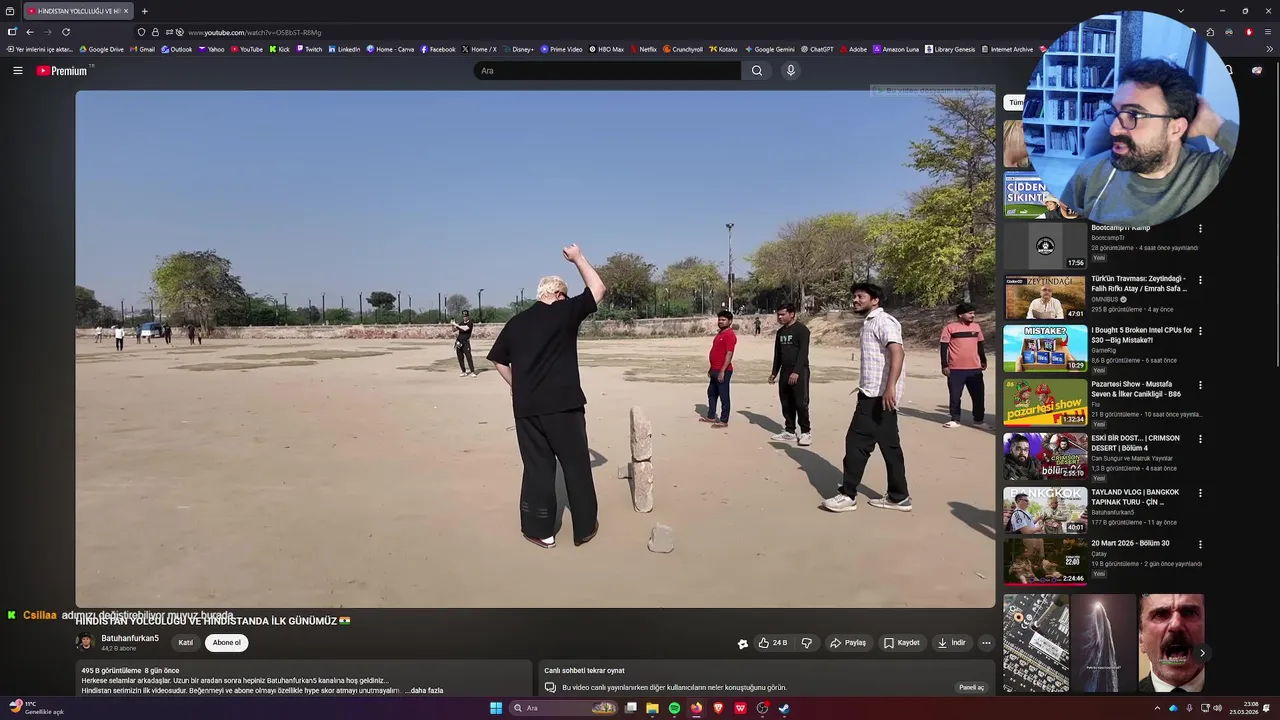Image resolution: width=1280 pixels, height=720 pixels.
Task: Expand description with '...daha fazla'
Action: coord(424,690)
